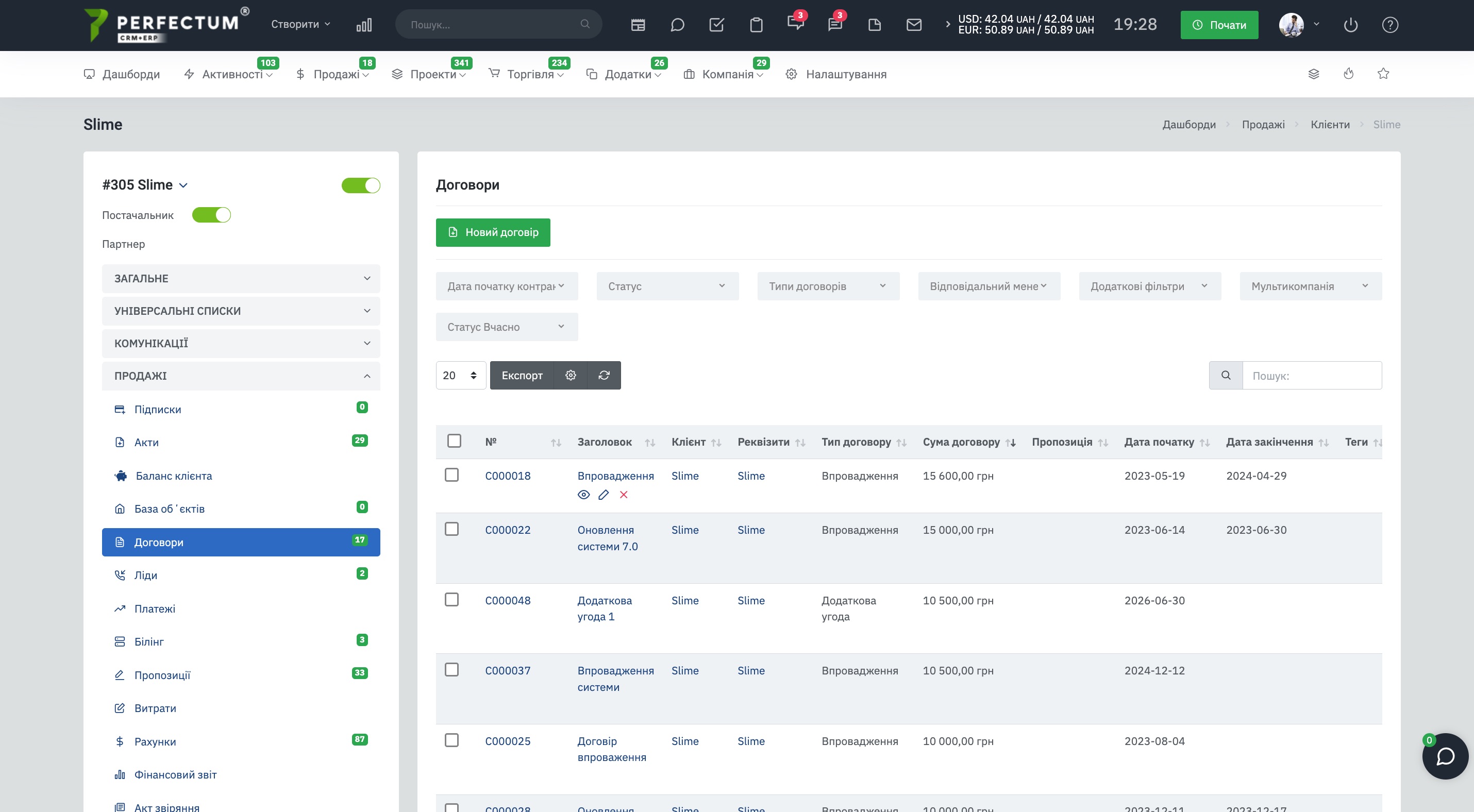Open the mail envelope icon
The height and width of the screenshot is (812, 1474).
click(x=914, y=25)
